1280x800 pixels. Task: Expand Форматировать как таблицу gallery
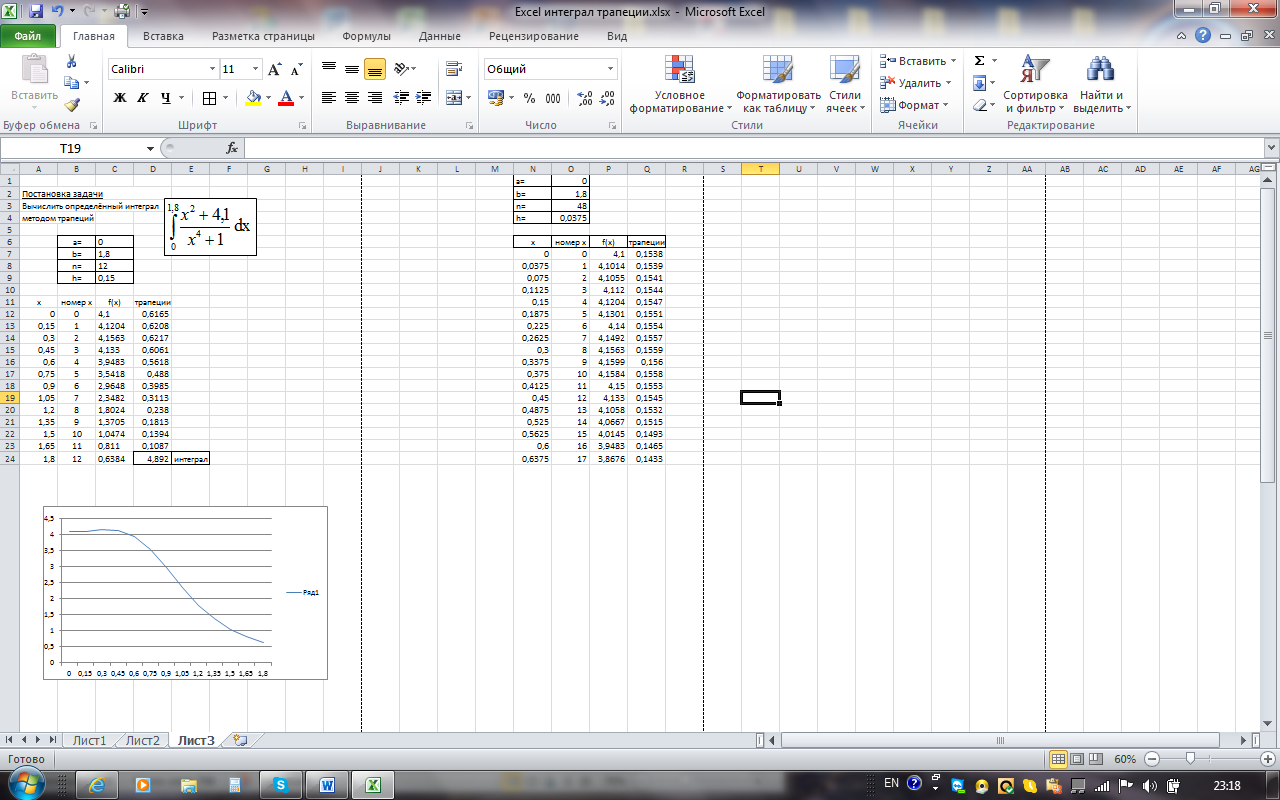[778, 83]
